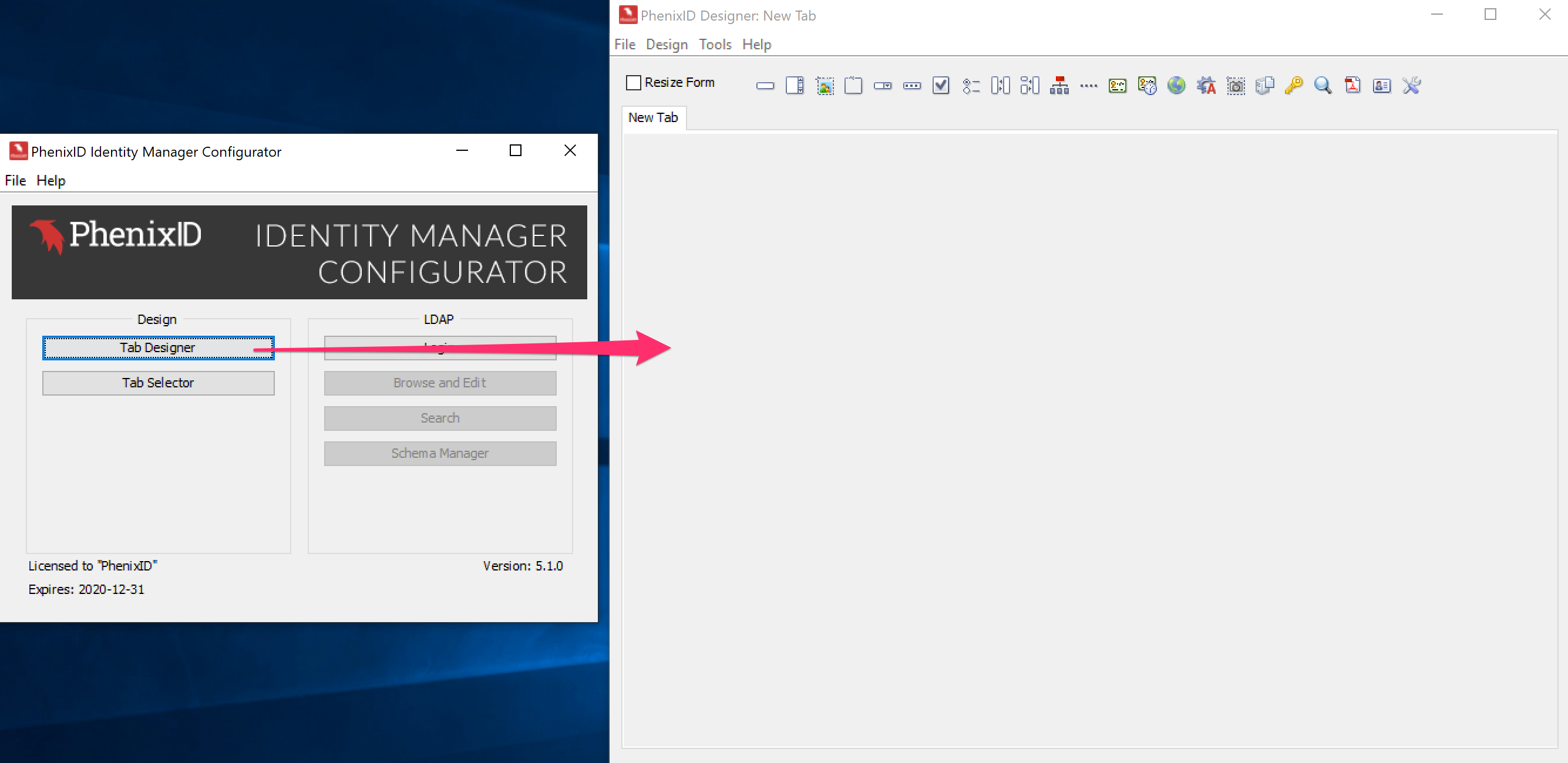Select the green certificate icon

pos(1118,86)
